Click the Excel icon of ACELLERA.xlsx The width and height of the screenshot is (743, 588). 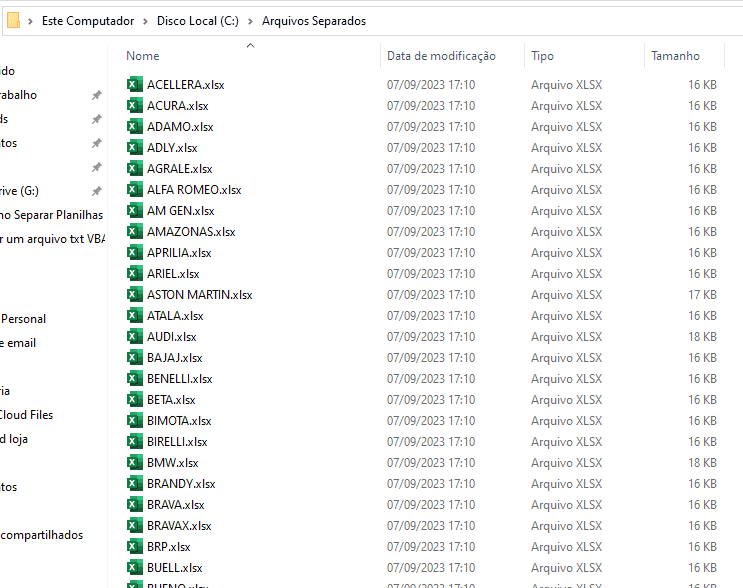(x=135, y=85)
